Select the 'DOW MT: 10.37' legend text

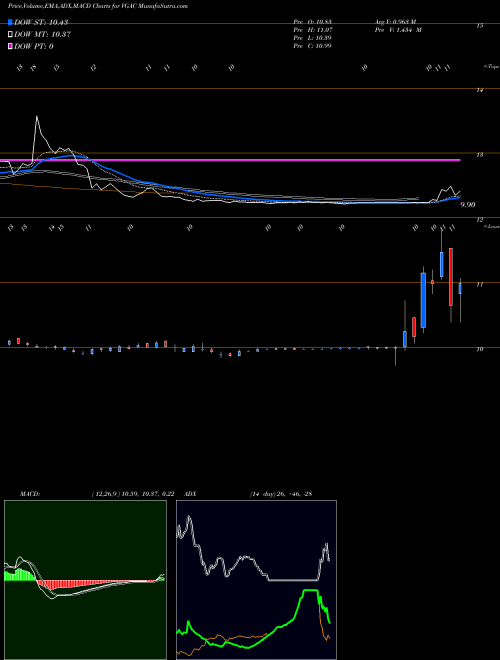point(42,35)
